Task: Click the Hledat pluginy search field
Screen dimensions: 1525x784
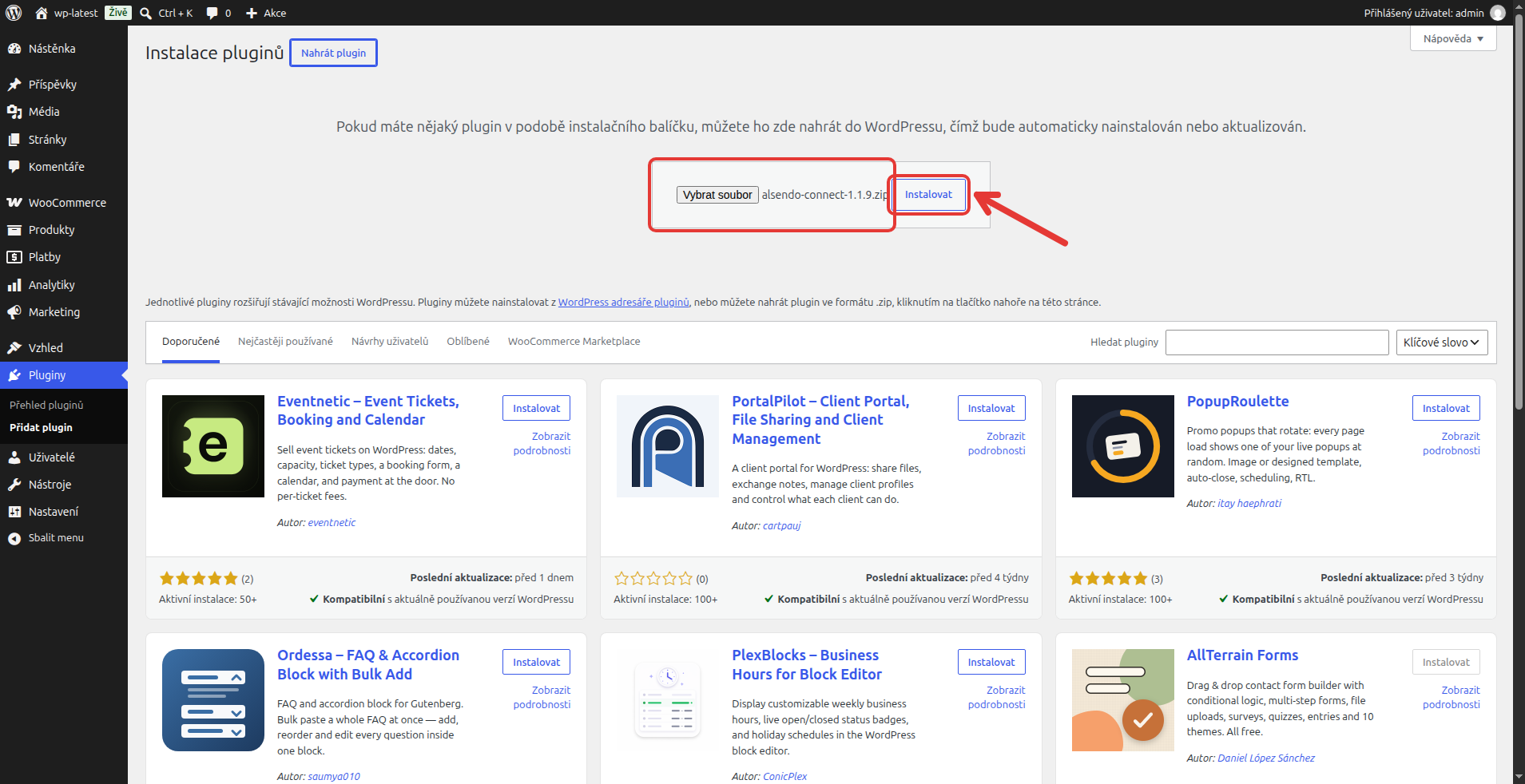Action: point(1277,343)
